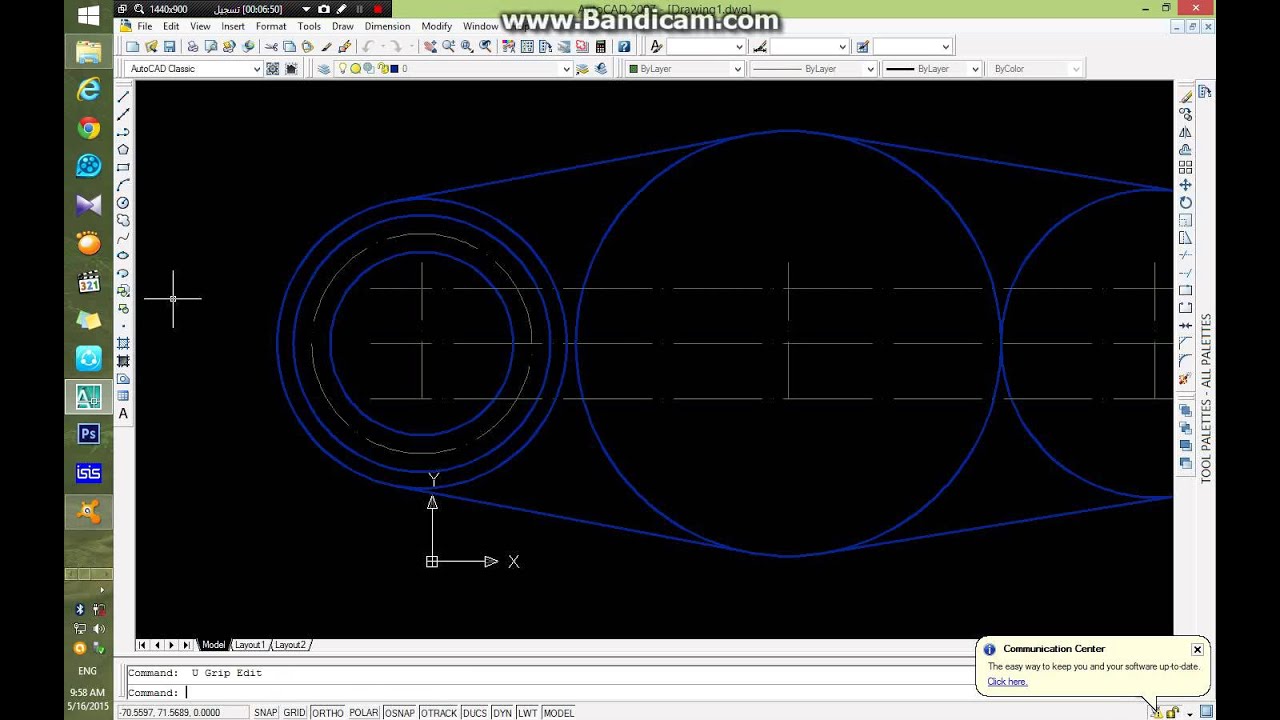Toggle OSNAP in status bar

(399, 713)
